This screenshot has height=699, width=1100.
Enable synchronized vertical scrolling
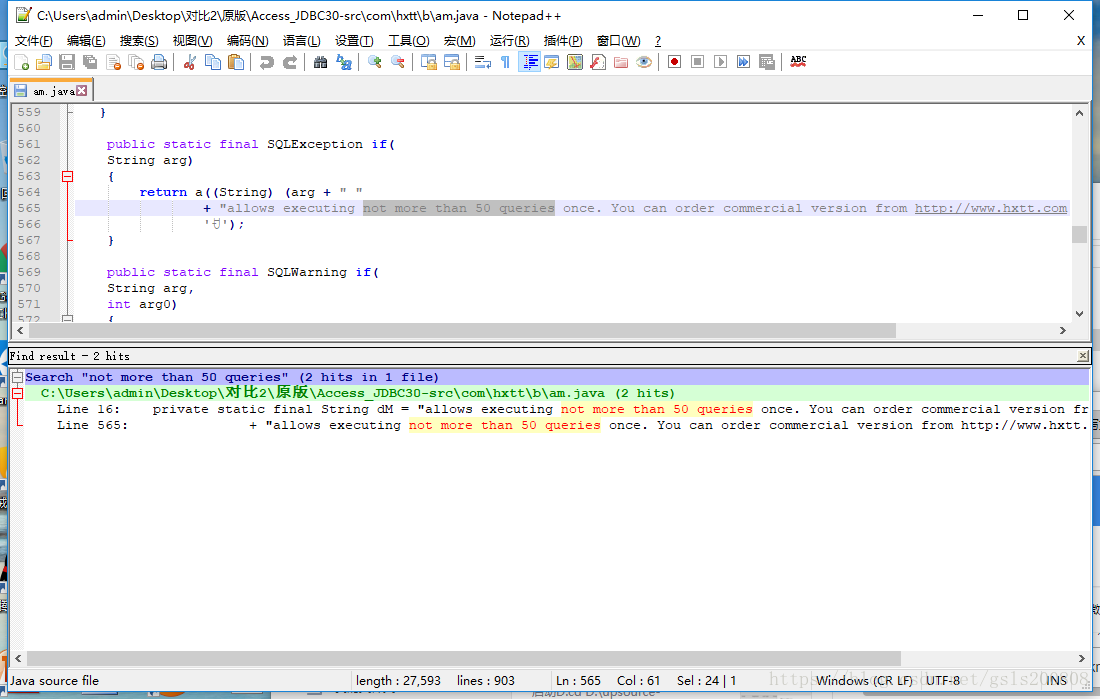coord(428,61)
